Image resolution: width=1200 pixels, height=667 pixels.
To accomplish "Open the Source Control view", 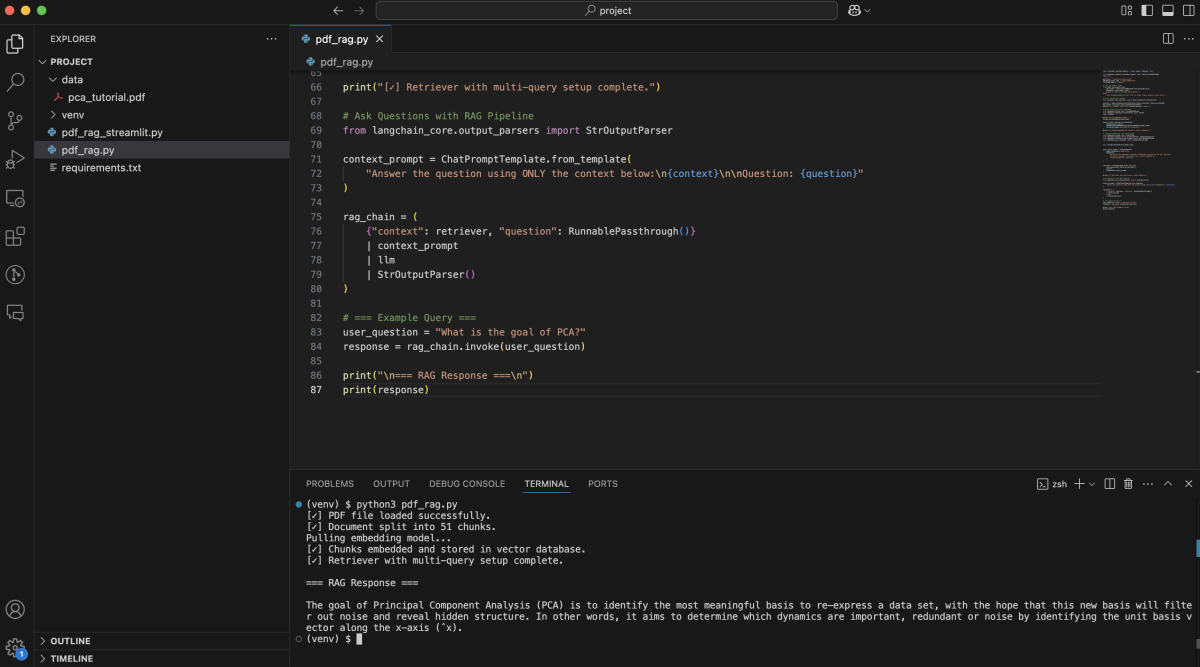I will tap(15, 121).
